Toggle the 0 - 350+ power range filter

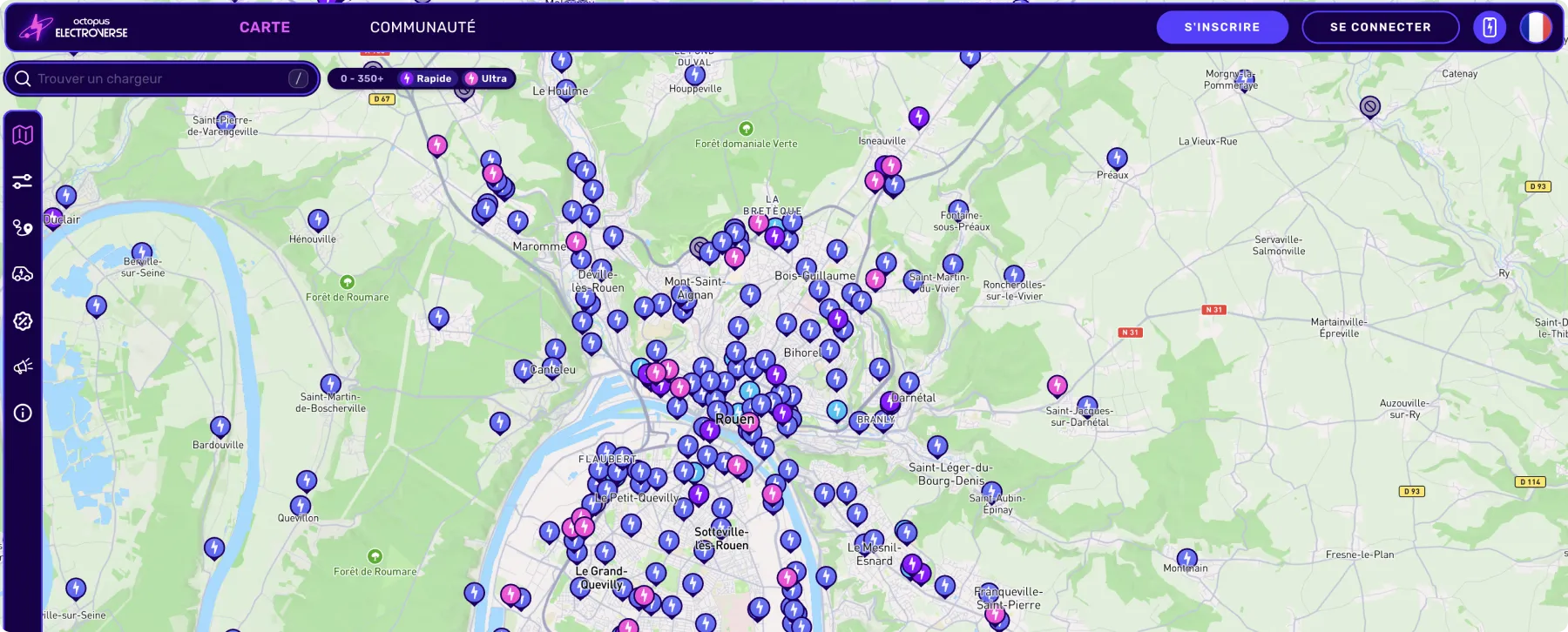[362, 78]
